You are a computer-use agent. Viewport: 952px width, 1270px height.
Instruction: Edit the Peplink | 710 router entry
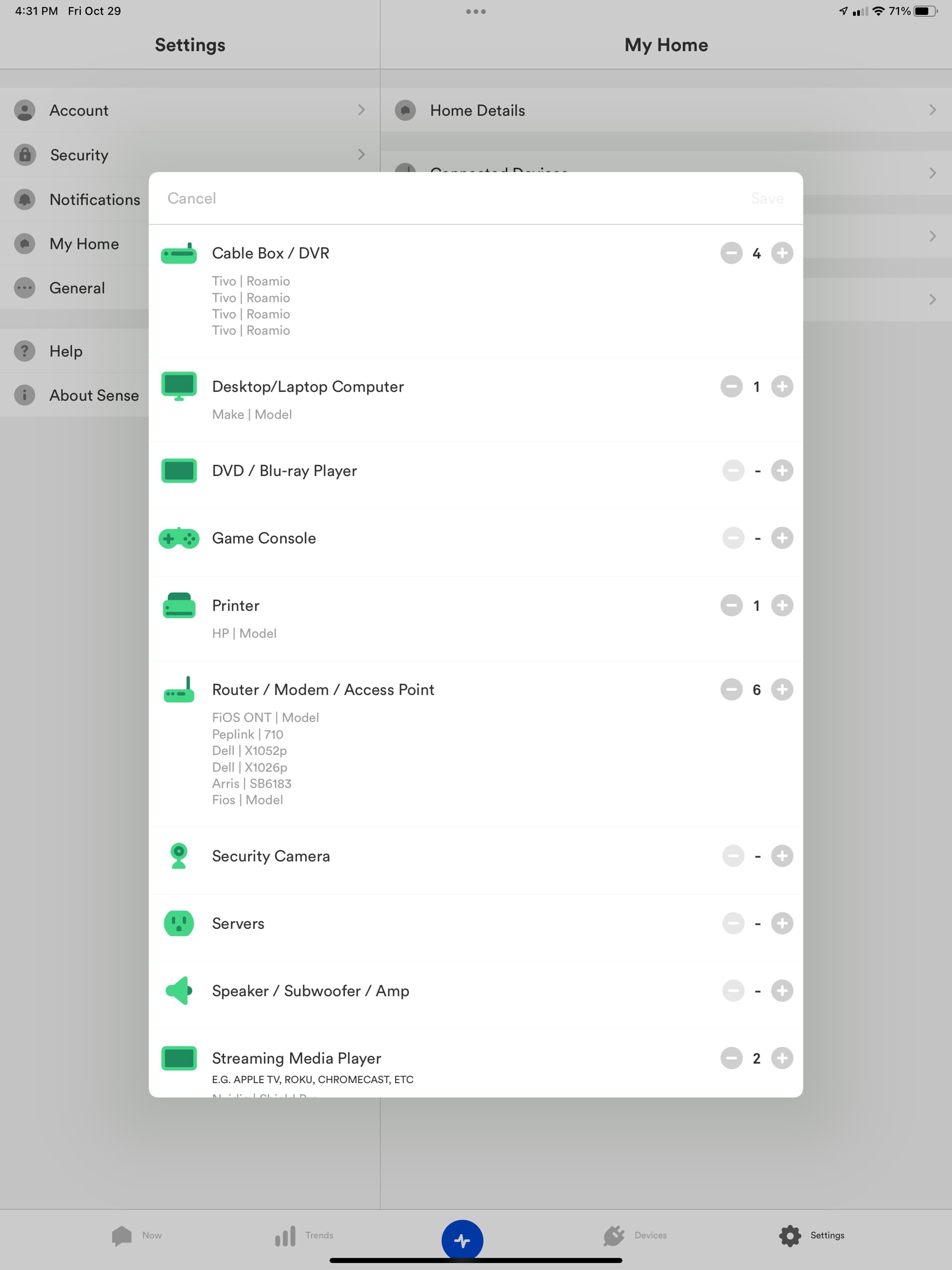(x=247, y=734)
